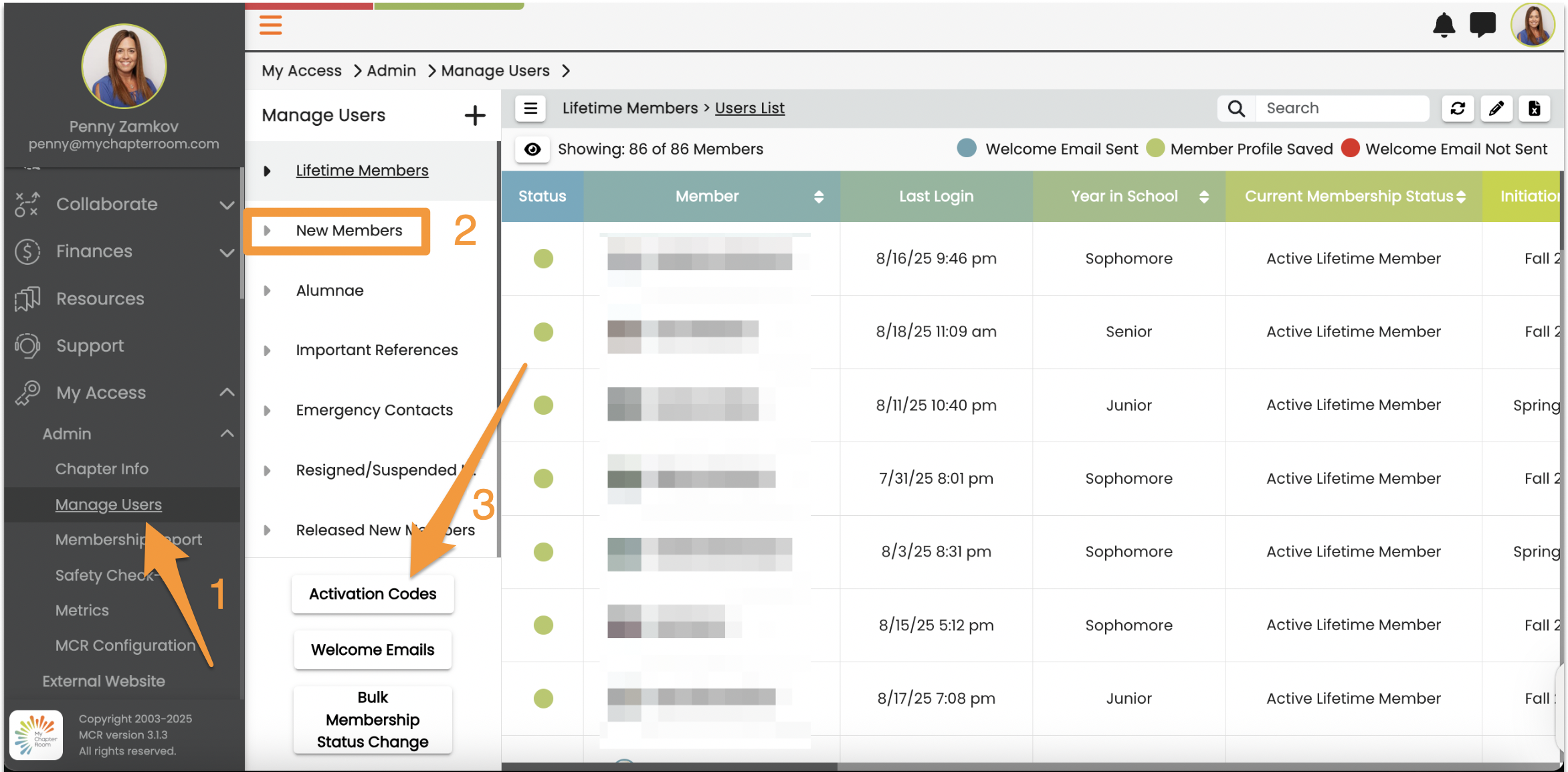This screenshot has width=1568, height=772.
Task: Click the pencil edit icon
Action: pos(1496,108)
